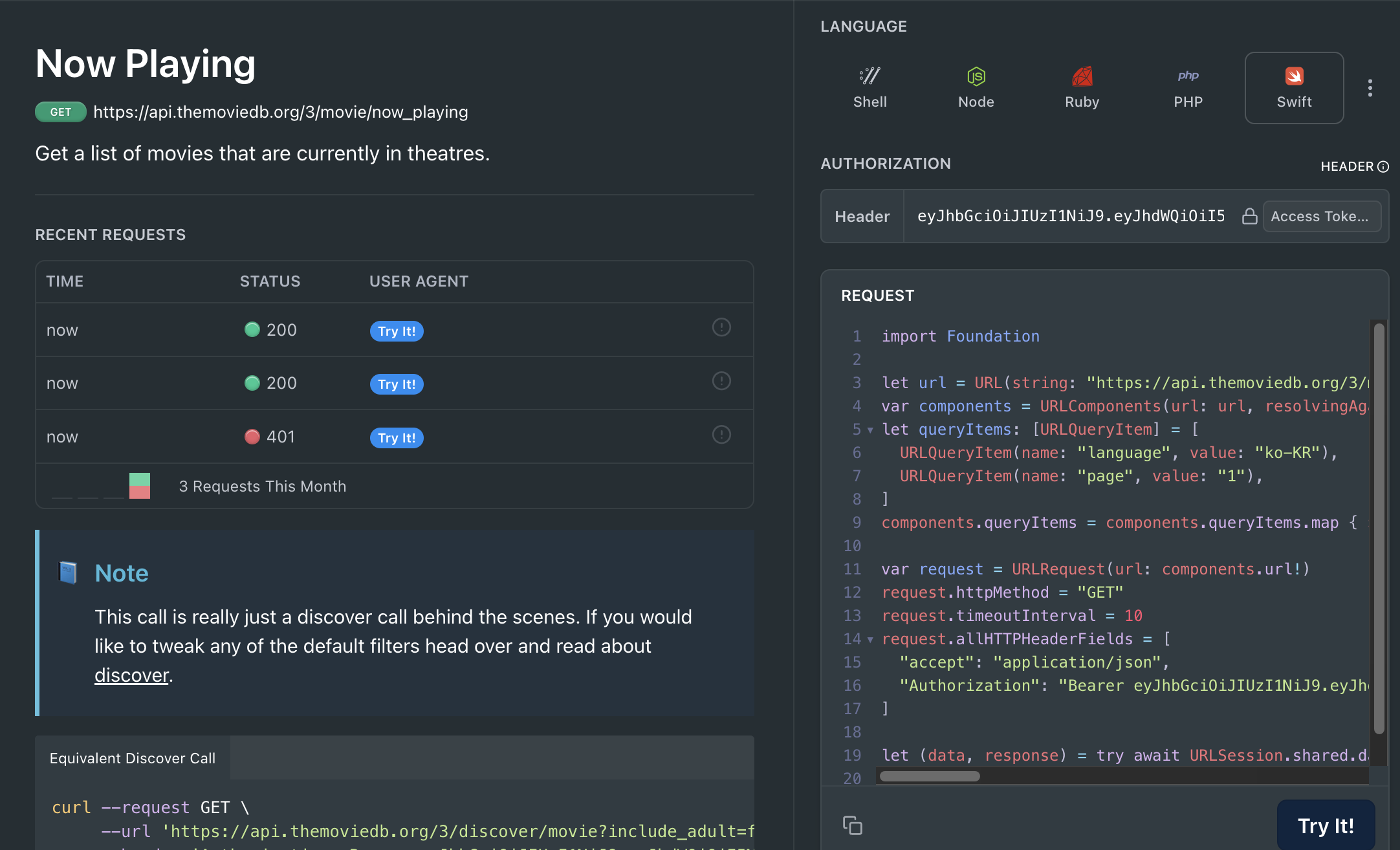Click Try It! badge in second request row
The image size is (1400, 850).
[x=397, y=384]
